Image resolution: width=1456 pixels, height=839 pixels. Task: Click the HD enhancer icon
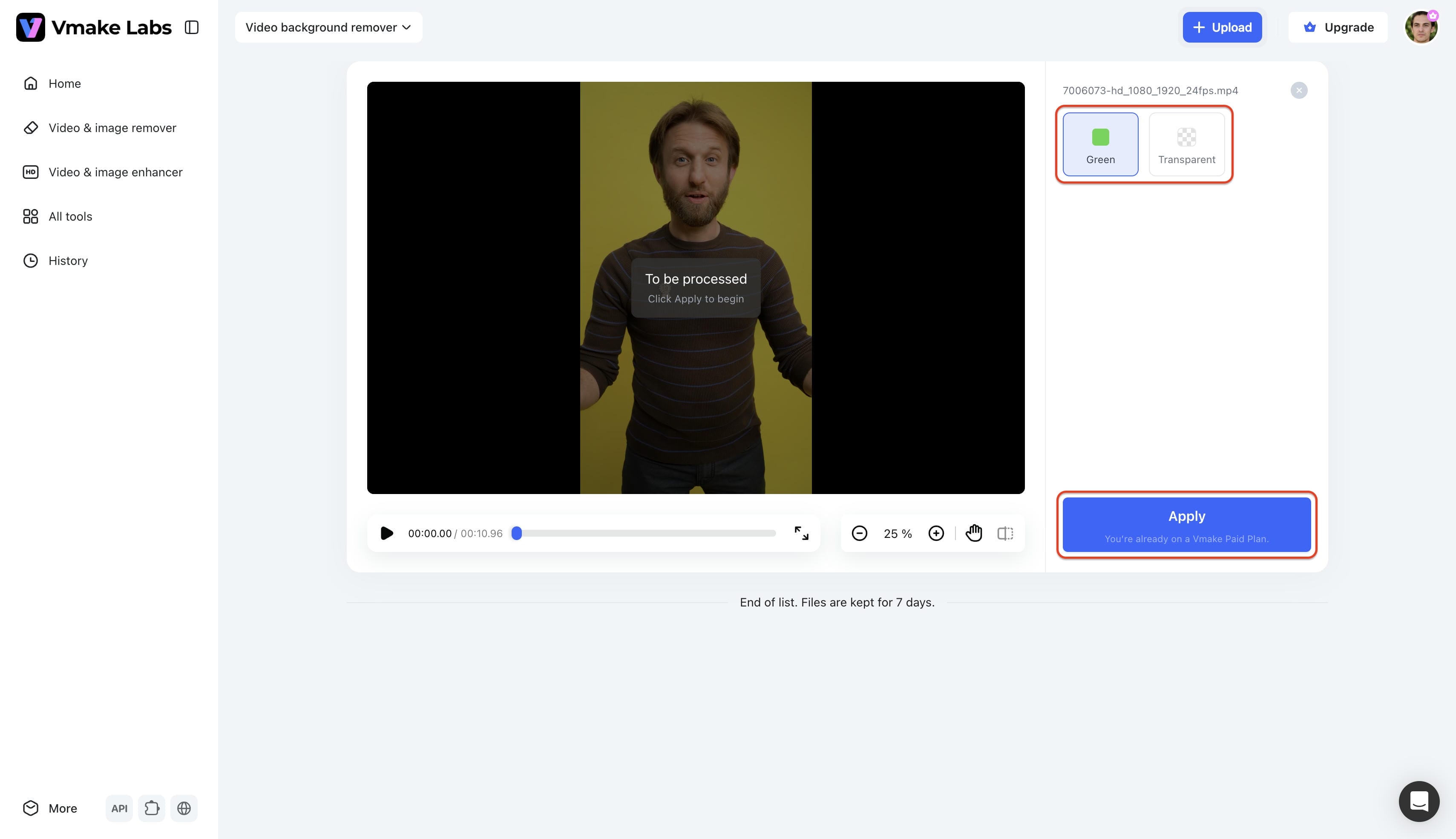pyautogui.click(x=31, y=172)
